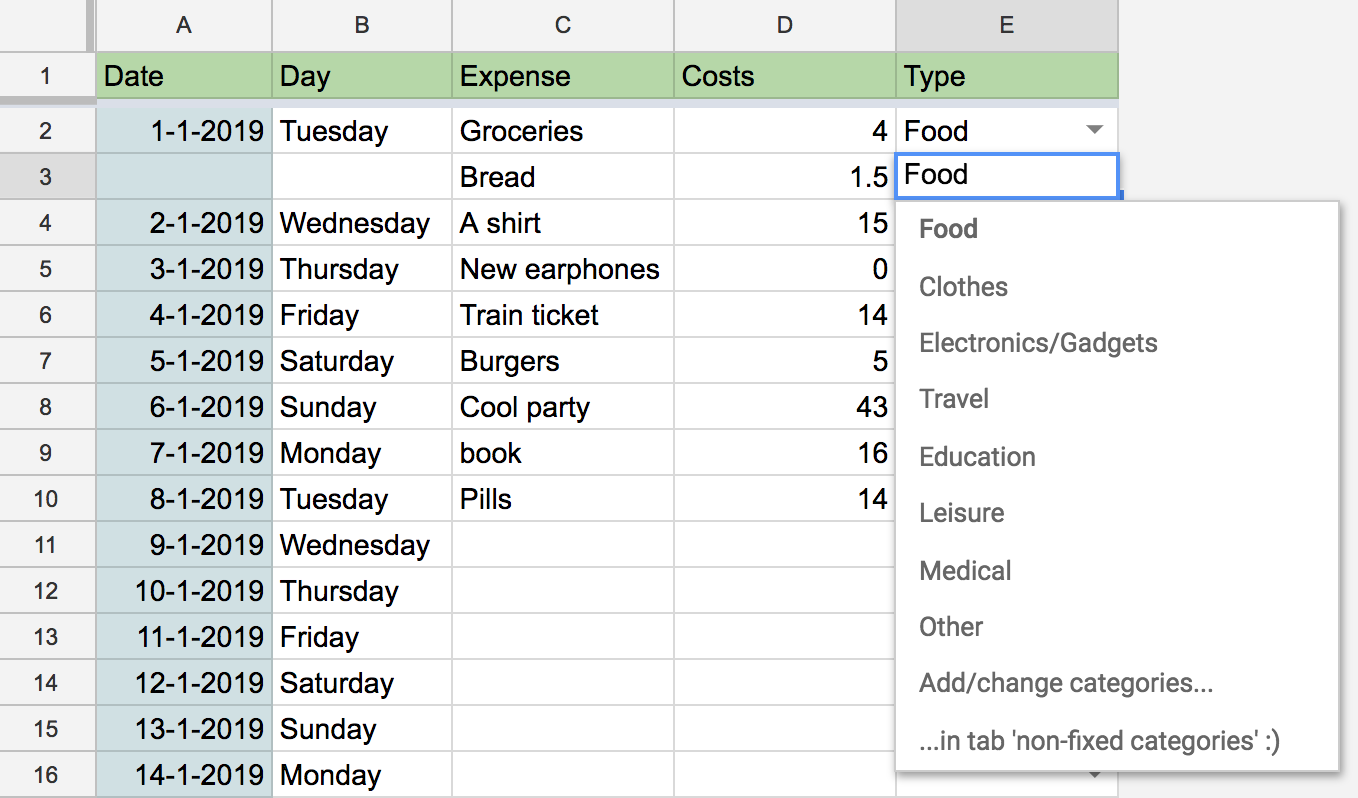Select 'Clothes' from the dropdown list

pyautogui.click(x=963, y=287)
